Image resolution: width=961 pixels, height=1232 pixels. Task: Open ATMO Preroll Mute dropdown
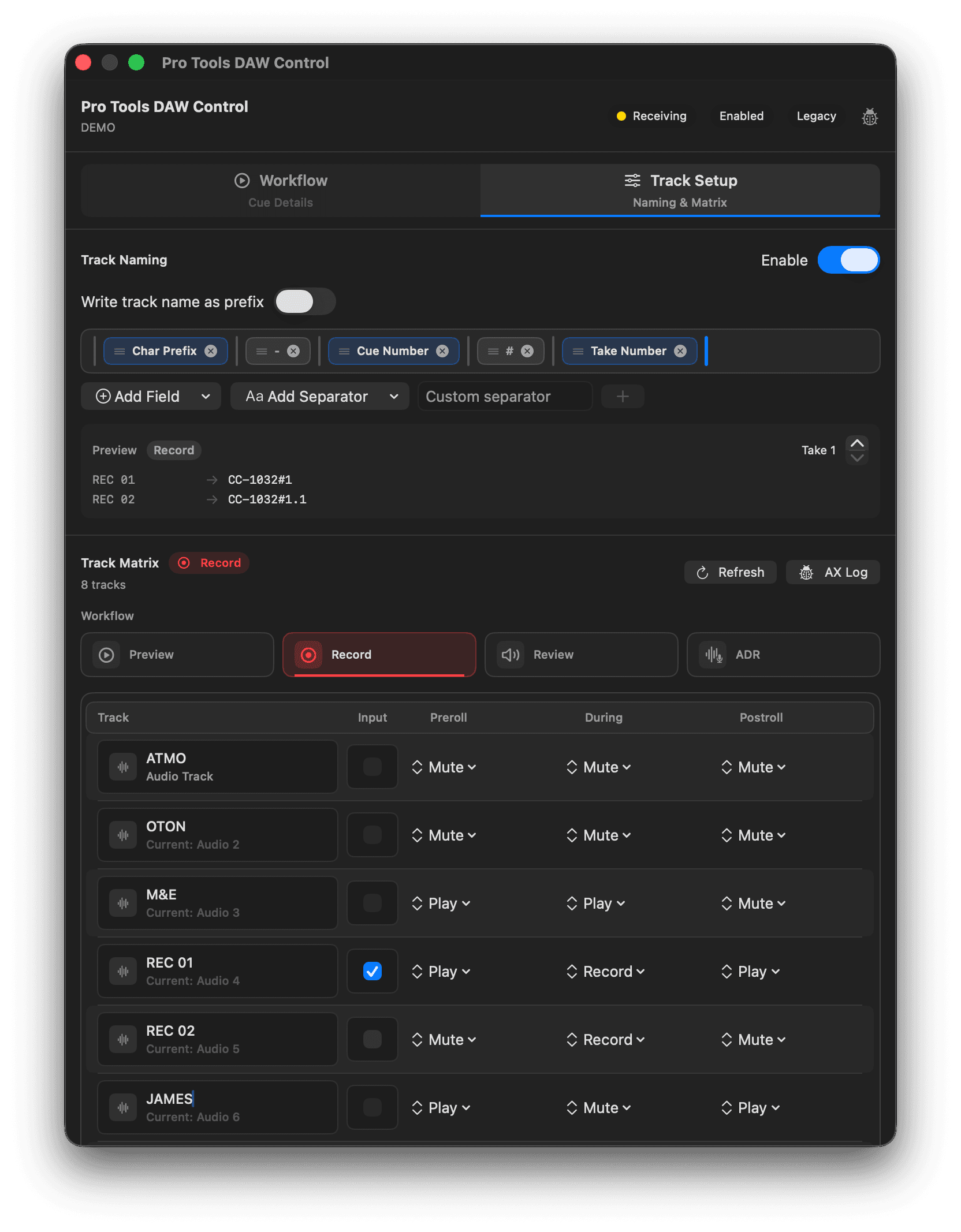444,767
